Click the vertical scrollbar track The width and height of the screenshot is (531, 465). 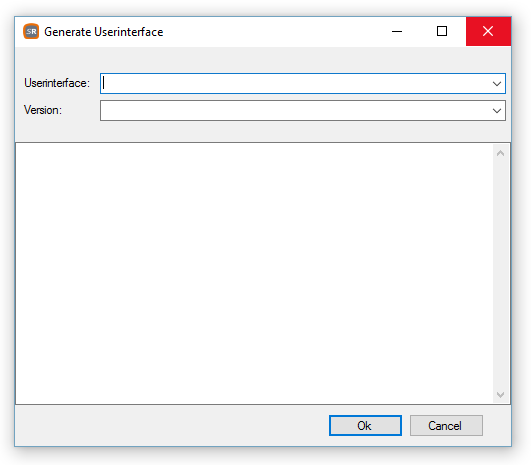click(501, 274)
